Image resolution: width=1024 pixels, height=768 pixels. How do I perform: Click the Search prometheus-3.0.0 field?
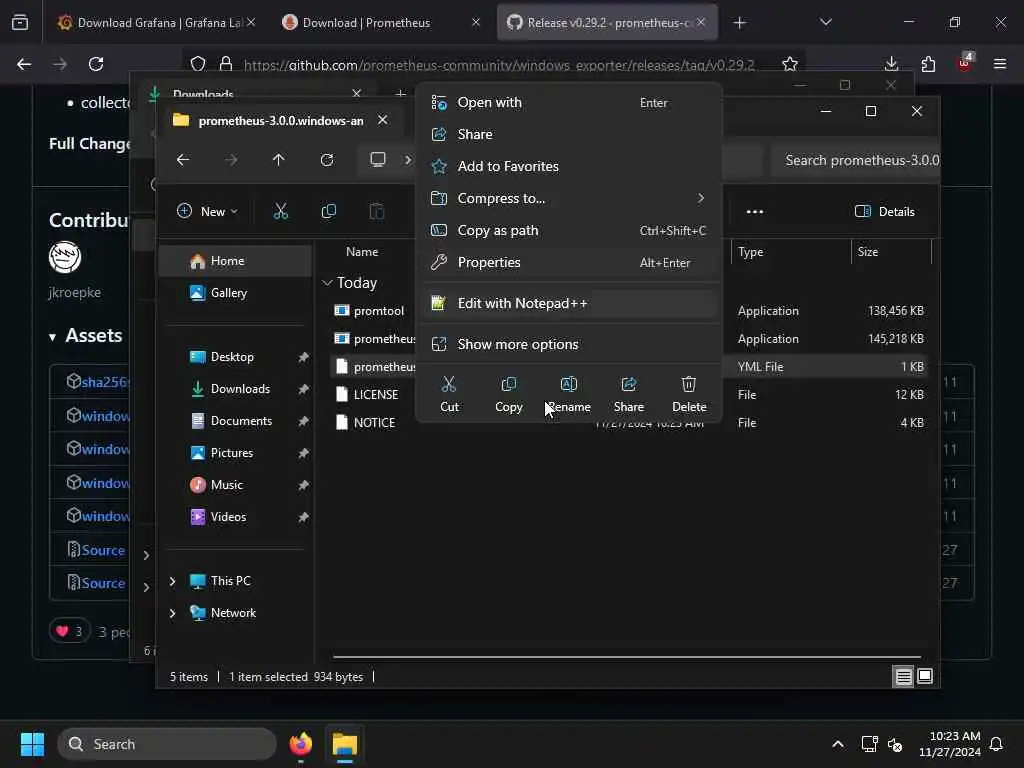coord(856,160)
